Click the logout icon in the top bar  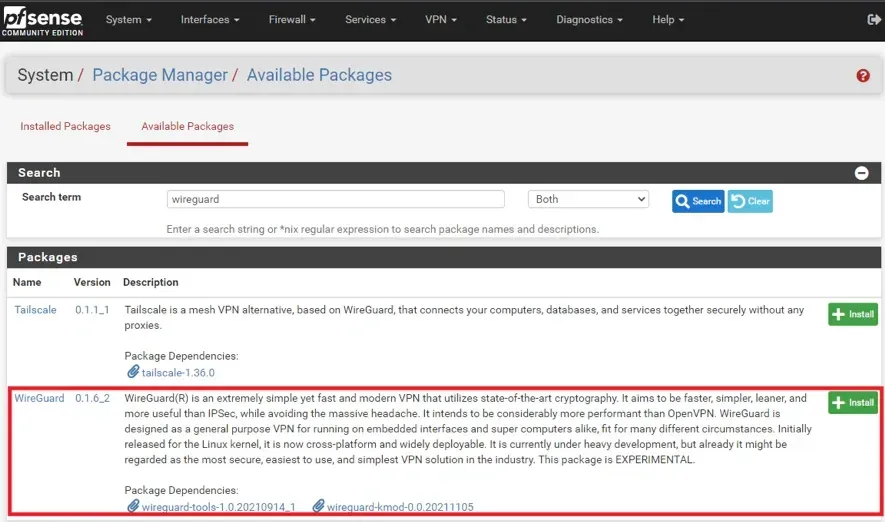(874, 20)
